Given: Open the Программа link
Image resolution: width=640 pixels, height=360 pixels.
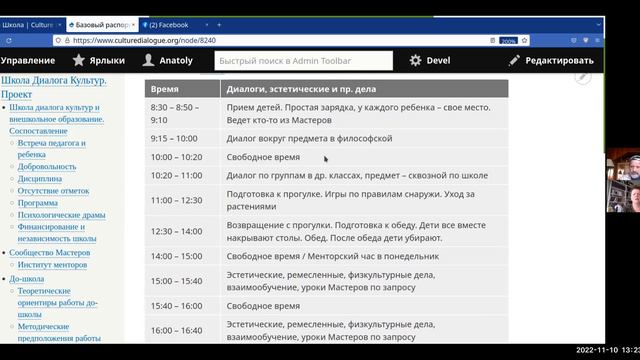Looking at the screenshot, I should [x=38, y=203].
